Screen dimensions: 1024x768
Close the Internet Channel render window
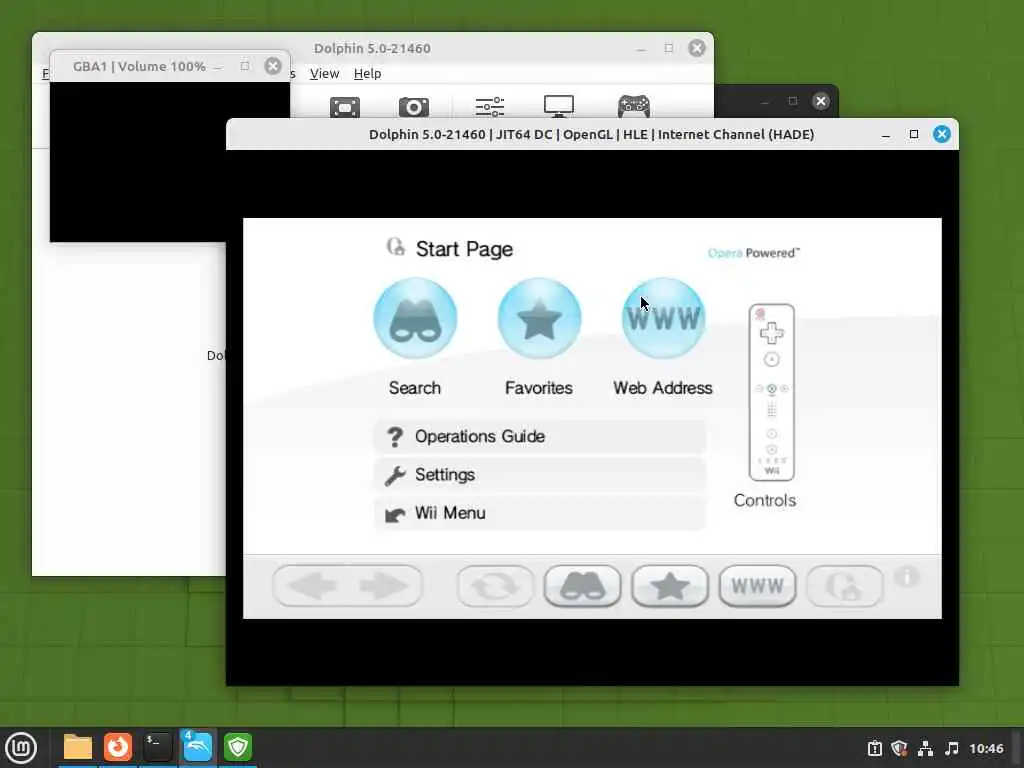click(942, 134)
